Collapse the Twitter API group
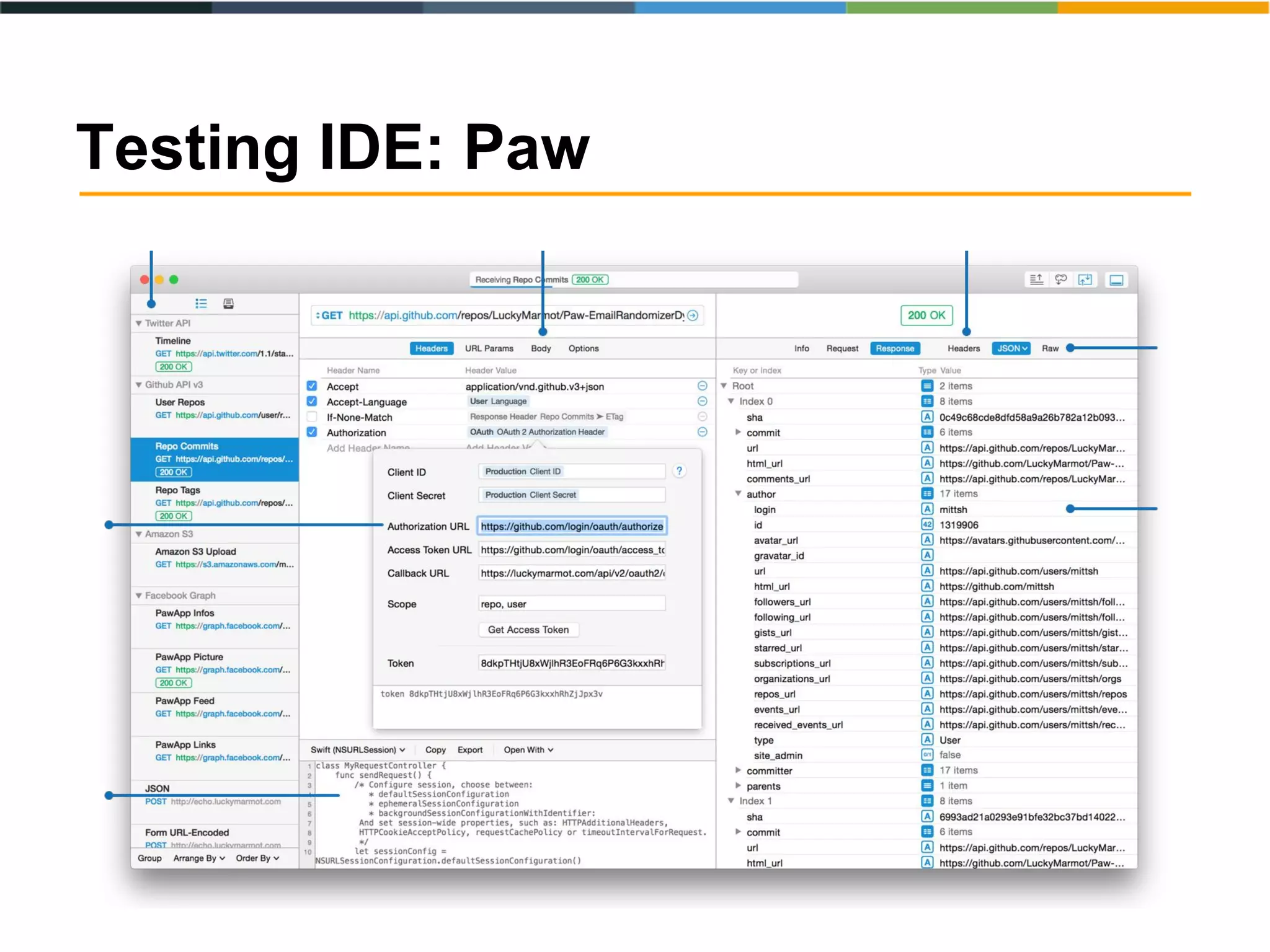Image resolution: width=1270 pixels, height=952 pixels. point(139,324)
